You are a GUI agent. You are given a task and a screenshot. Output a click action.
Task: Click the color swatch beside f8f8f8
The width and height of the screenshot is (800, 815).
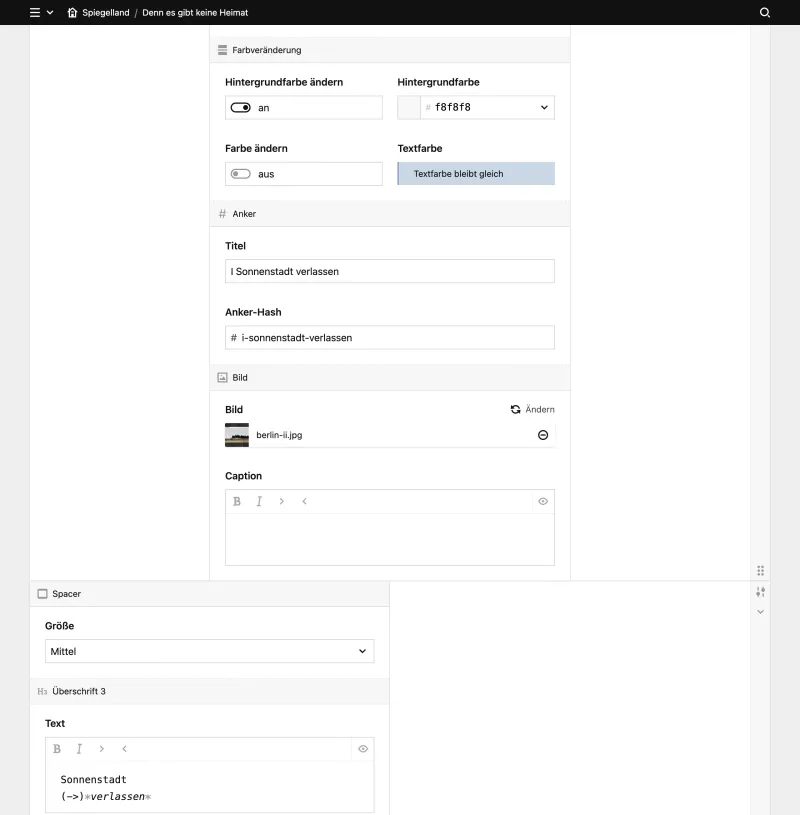click(408, 107)
